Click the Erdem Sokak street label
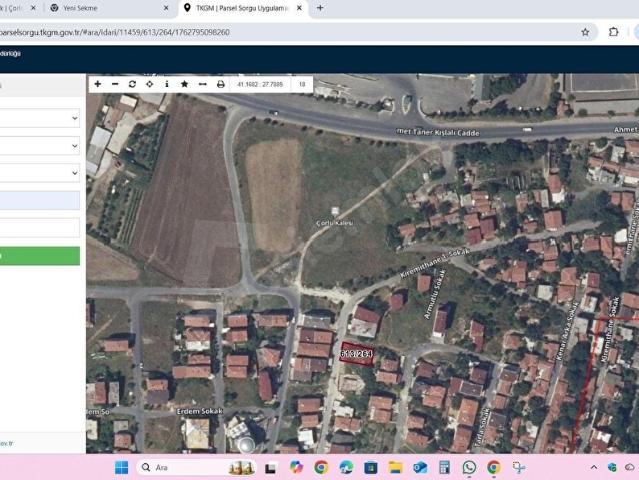This screenshot has width=639, height=480. tap(200, 412)
